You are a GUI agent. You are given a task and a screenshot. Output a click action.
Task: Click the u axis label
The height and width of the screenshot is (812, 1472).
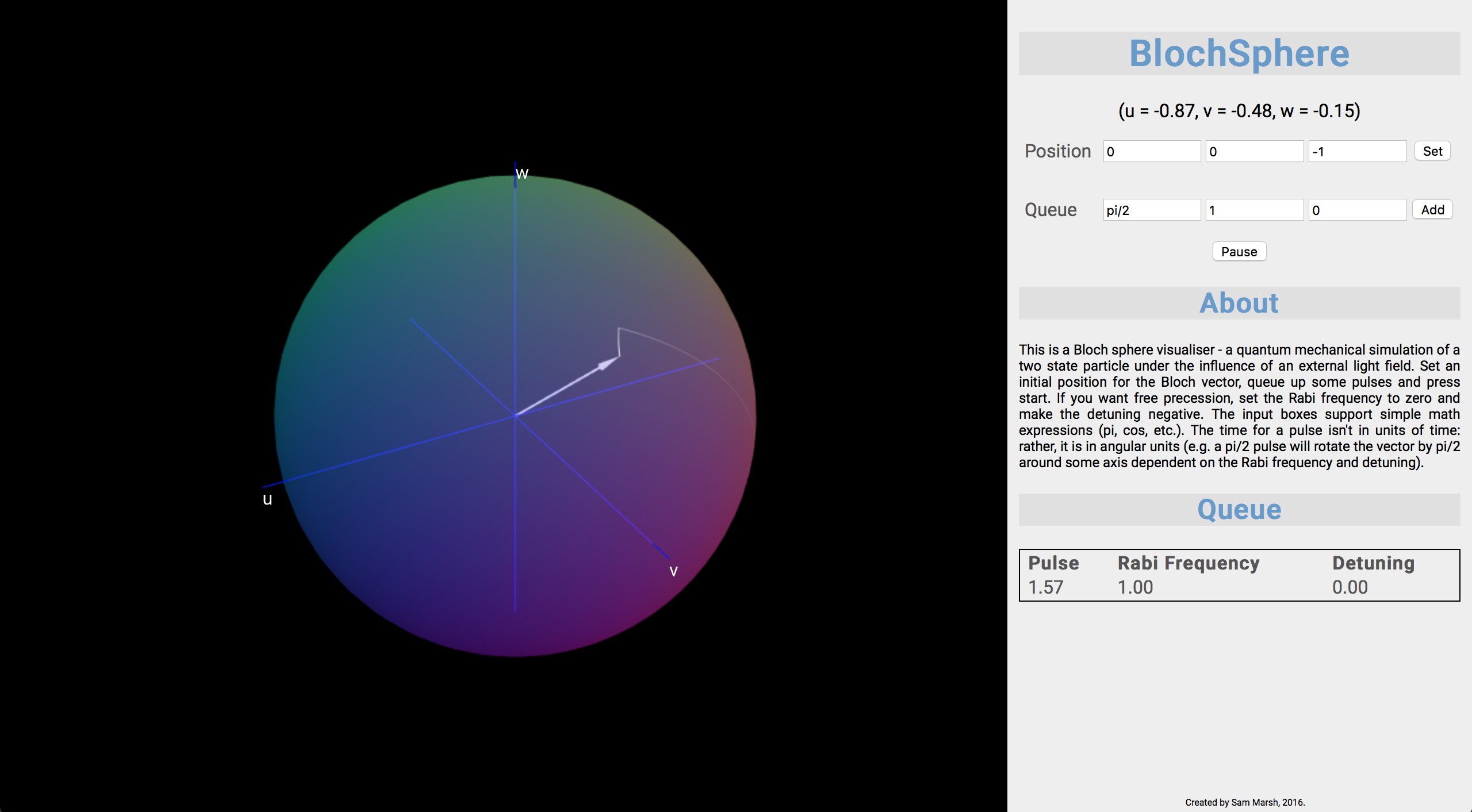(x=267, y=499)
